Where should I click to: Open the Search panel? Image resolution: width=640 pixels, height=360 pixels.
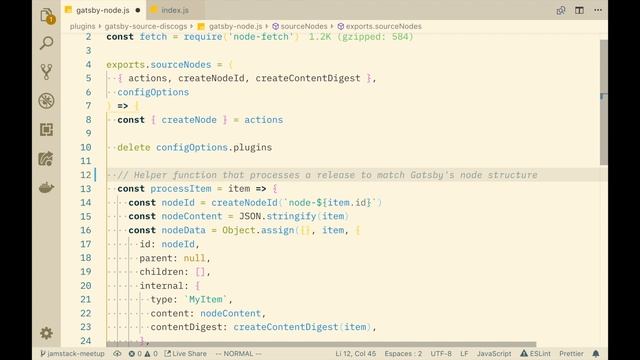click(x=47, y=43)
